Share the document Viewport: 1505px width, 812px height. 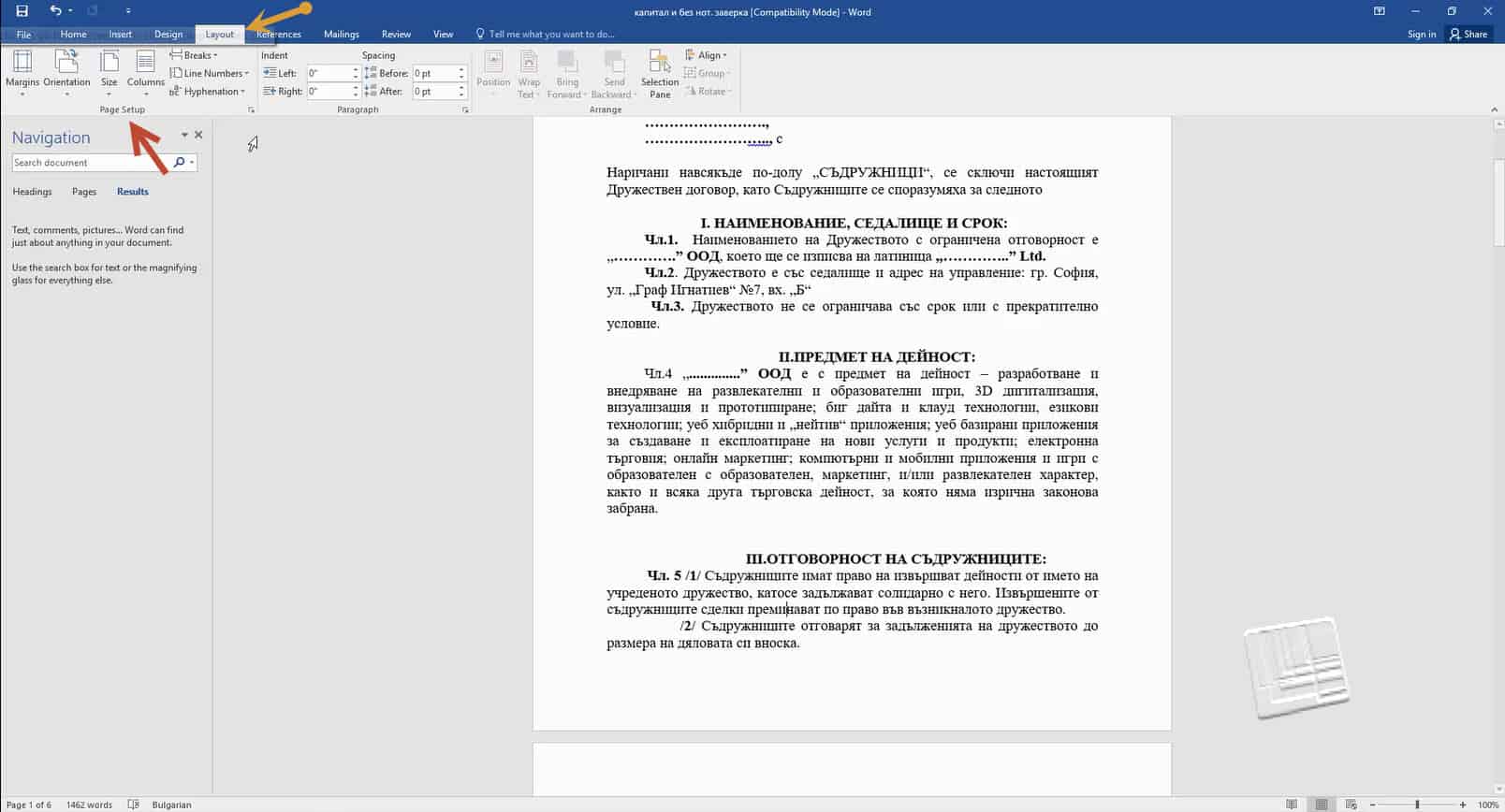pos(1468,35)
